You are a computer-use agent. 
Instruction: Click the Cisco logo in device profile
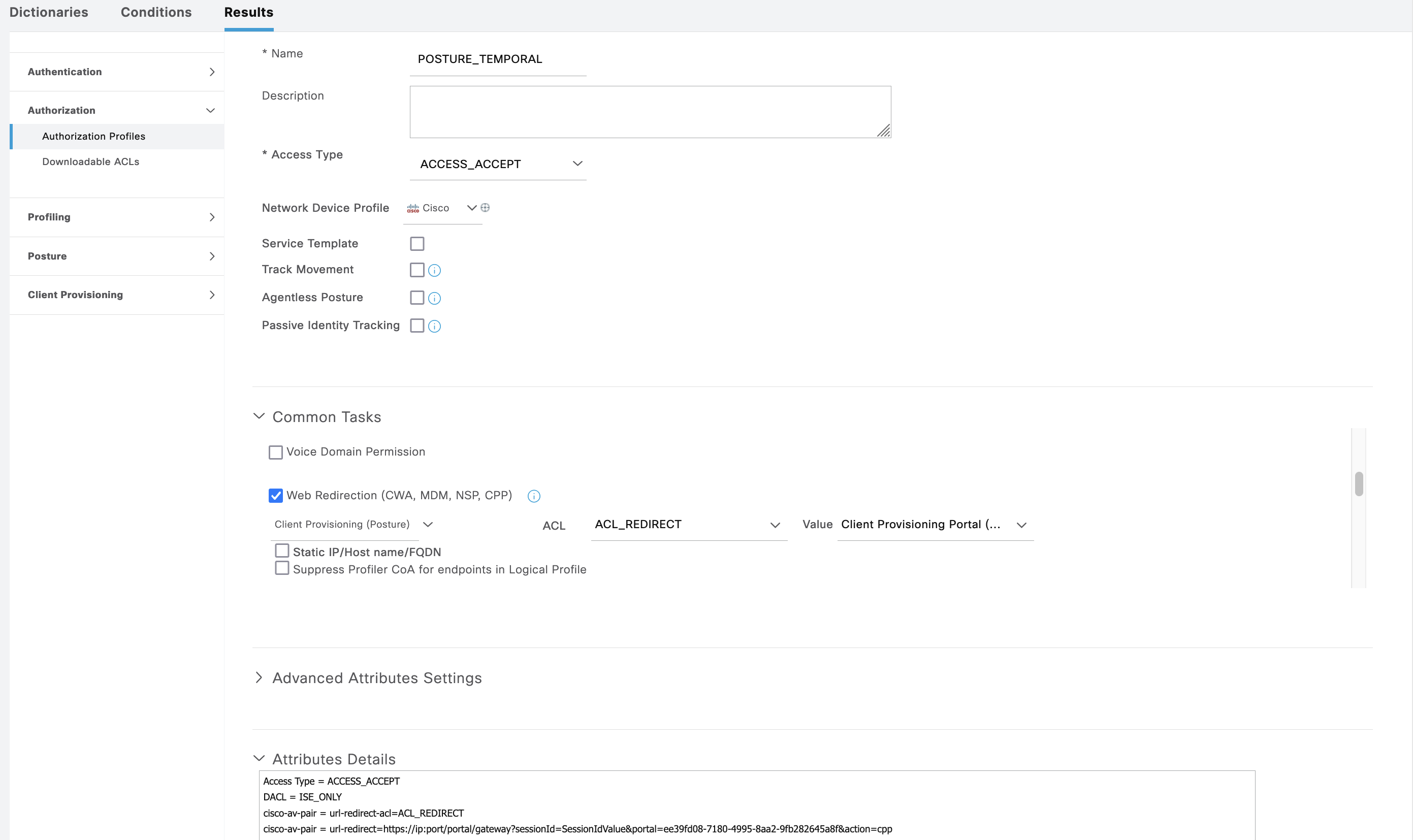click(x=413, y=208)
